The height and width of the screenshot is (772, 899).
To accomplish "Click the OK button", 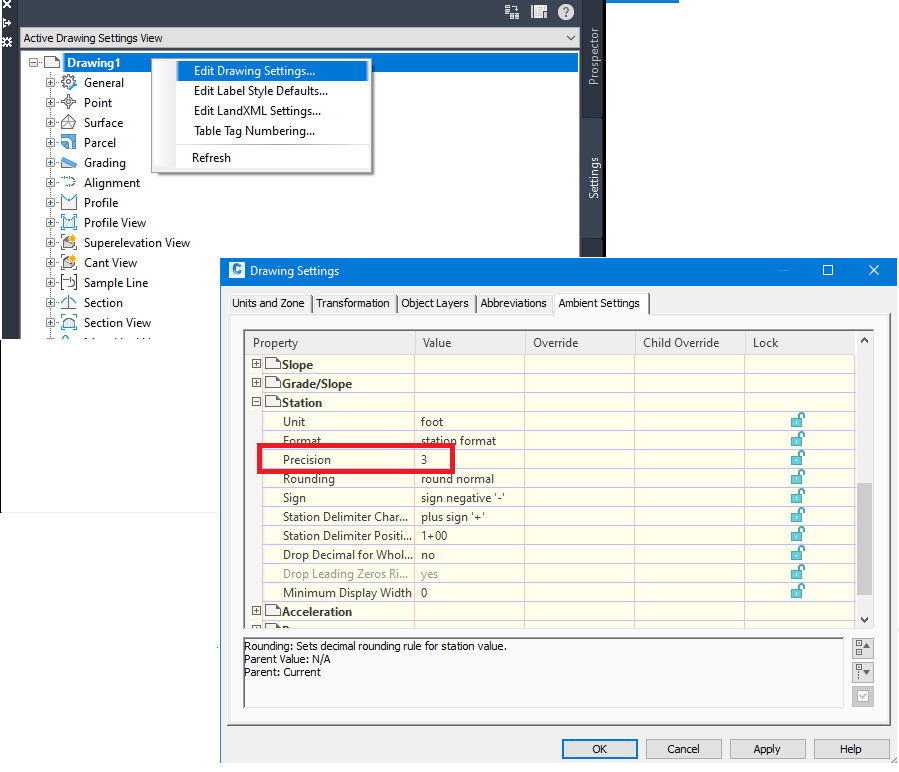I will 600,749.
